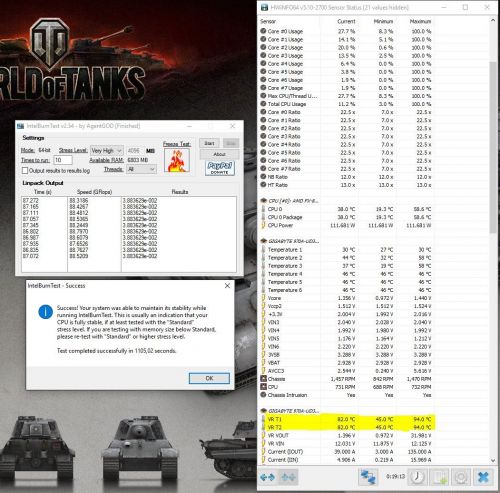Click the '88.5209' speed value
Screen dimensions: 500x493
[x=79, y=256]
